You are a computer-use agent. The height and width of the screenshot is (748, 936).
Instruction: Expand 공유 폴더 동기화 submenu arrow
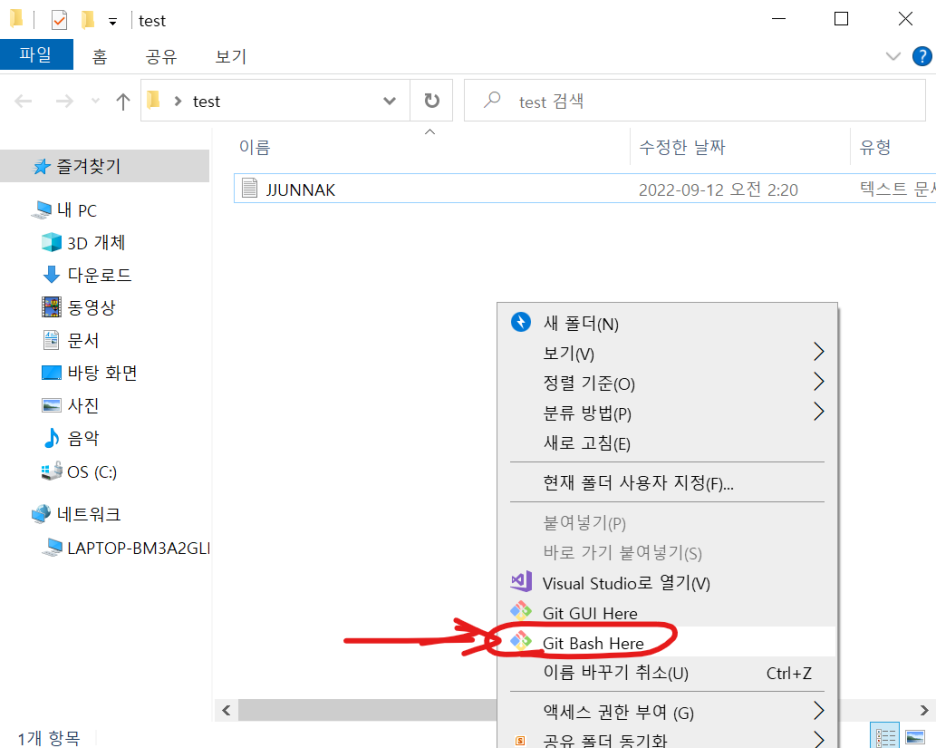(819, 740)
